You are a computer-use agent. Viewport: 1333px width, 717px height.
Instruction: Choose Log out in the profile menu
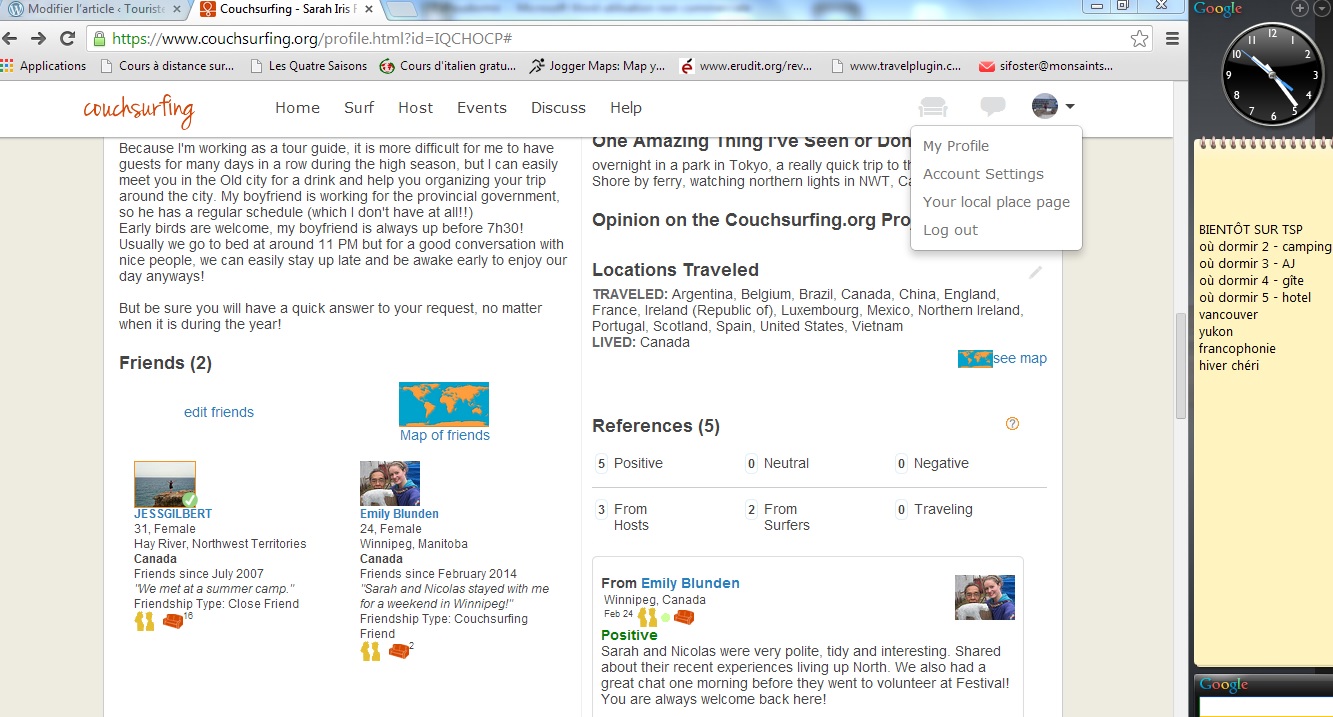tap(950, 230)
